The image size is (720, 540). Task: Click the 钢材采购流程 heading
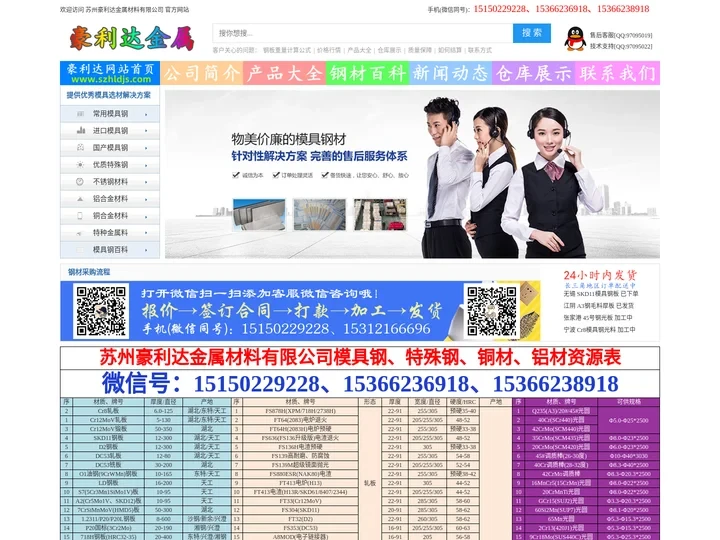pyautogui.click(x=89, y=272)
